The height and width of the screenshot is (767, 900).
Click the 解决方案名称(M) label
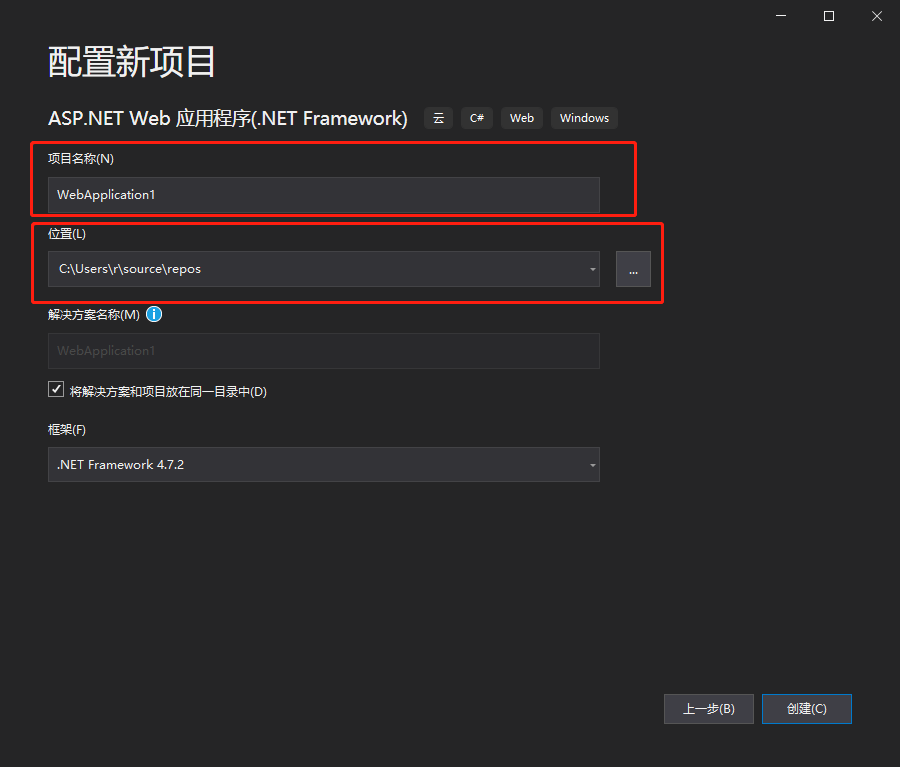tap(94, 315)
